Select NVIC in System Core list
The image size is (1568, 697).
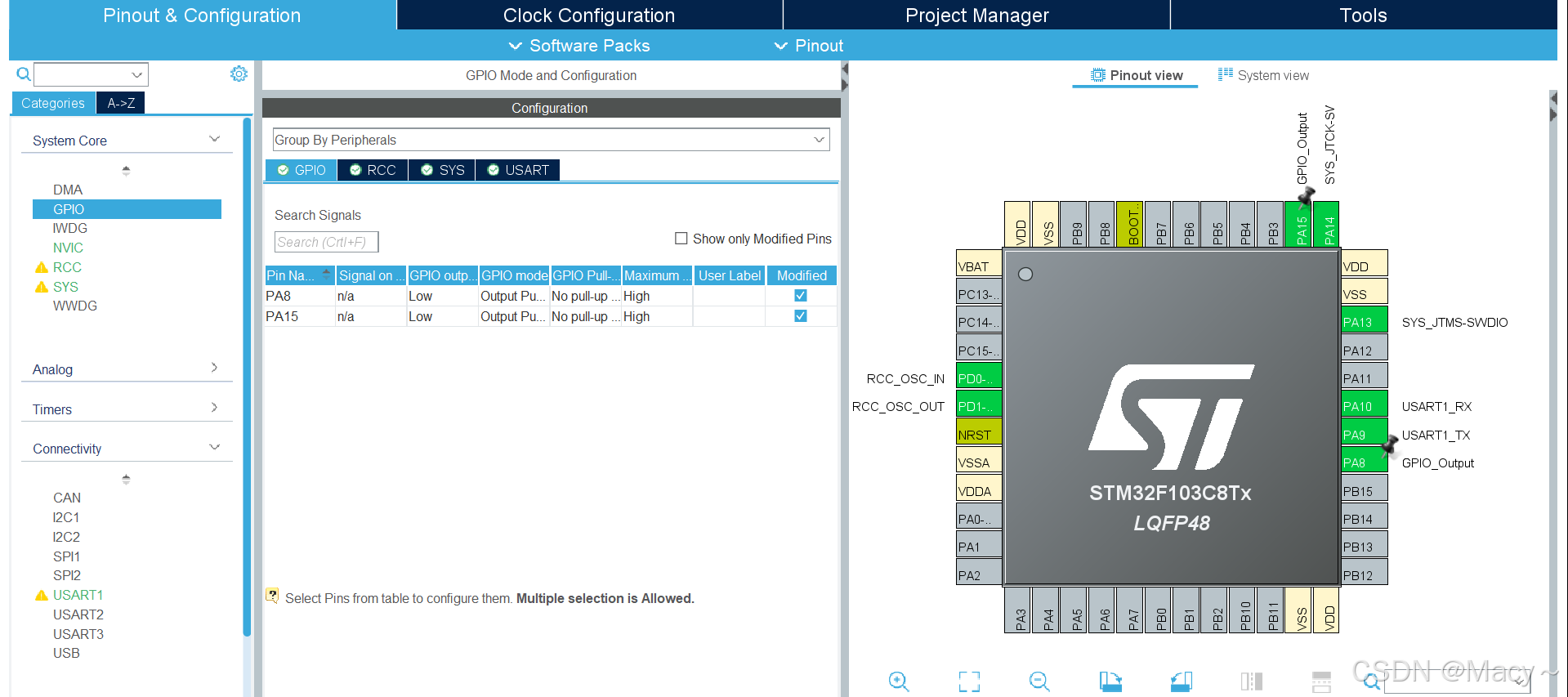coord(68,248)
